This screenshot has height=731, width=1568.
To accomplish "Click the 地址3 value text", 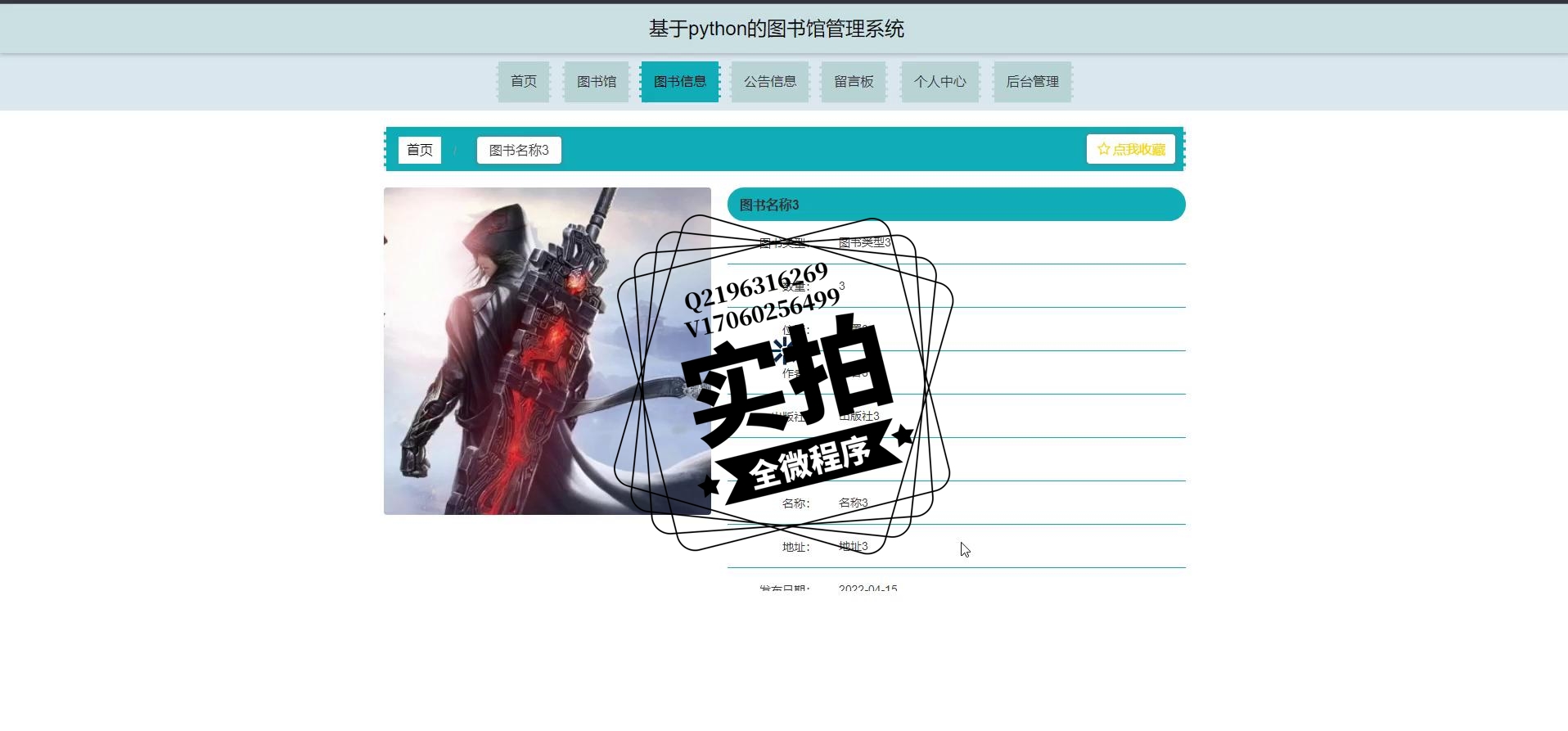I will tap(854, 546).
